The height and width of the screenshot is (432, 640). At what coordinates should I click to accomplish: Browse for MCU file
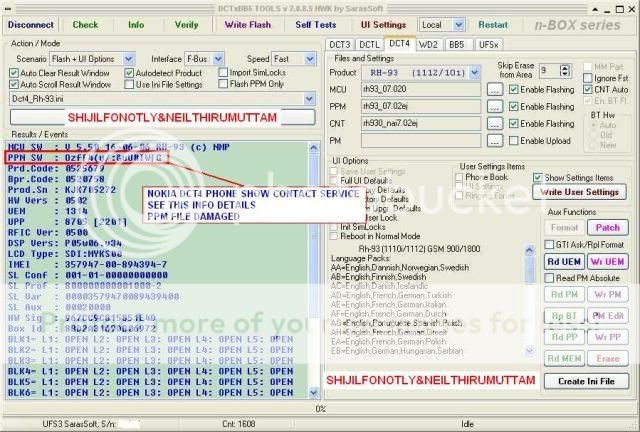point(495,89)
